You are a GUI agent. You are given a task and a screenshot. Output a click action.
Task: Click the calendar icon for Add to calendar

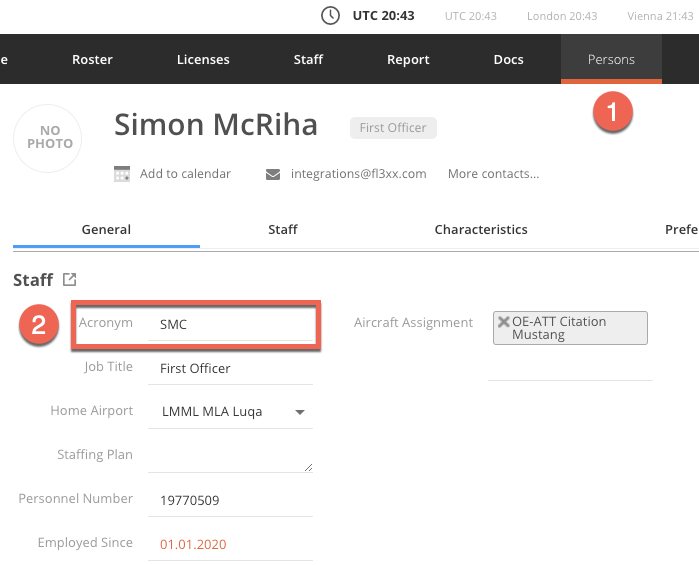(122, 174)
